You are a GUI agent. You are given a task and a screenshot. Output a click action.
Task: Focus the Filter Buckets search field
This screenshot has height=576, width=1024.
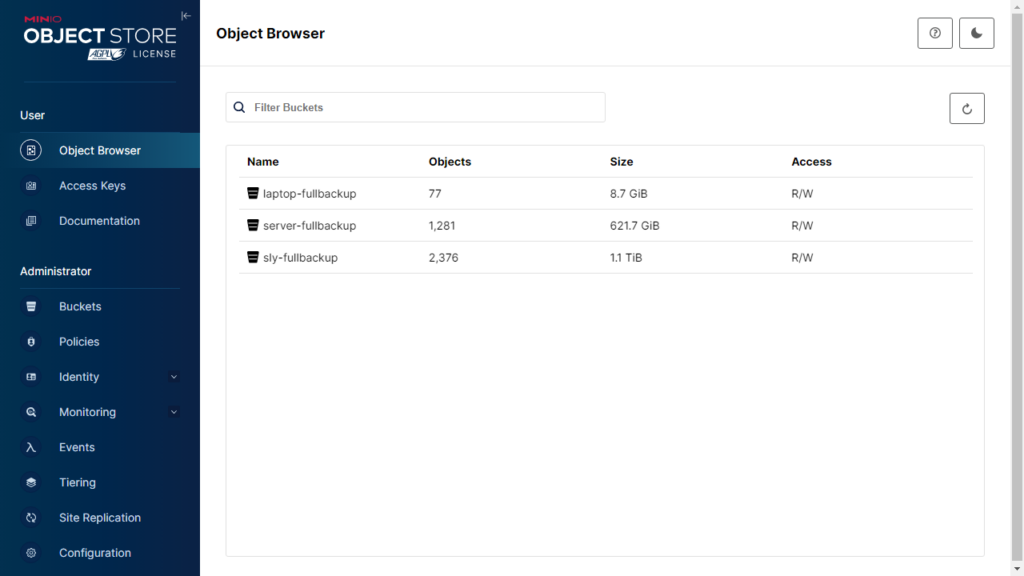point(415,107)
